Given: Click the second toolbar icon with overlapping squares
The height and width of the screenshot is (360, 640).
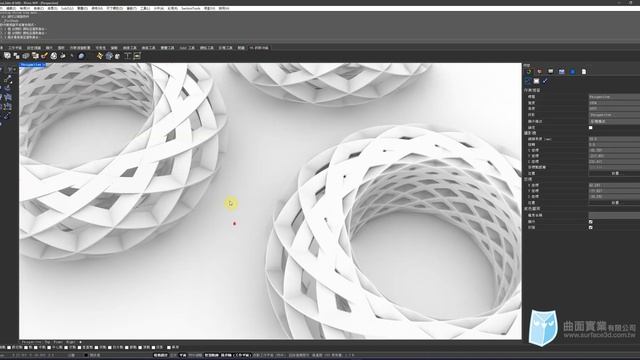Looking at the screenshot, I should tap(16, 56).
